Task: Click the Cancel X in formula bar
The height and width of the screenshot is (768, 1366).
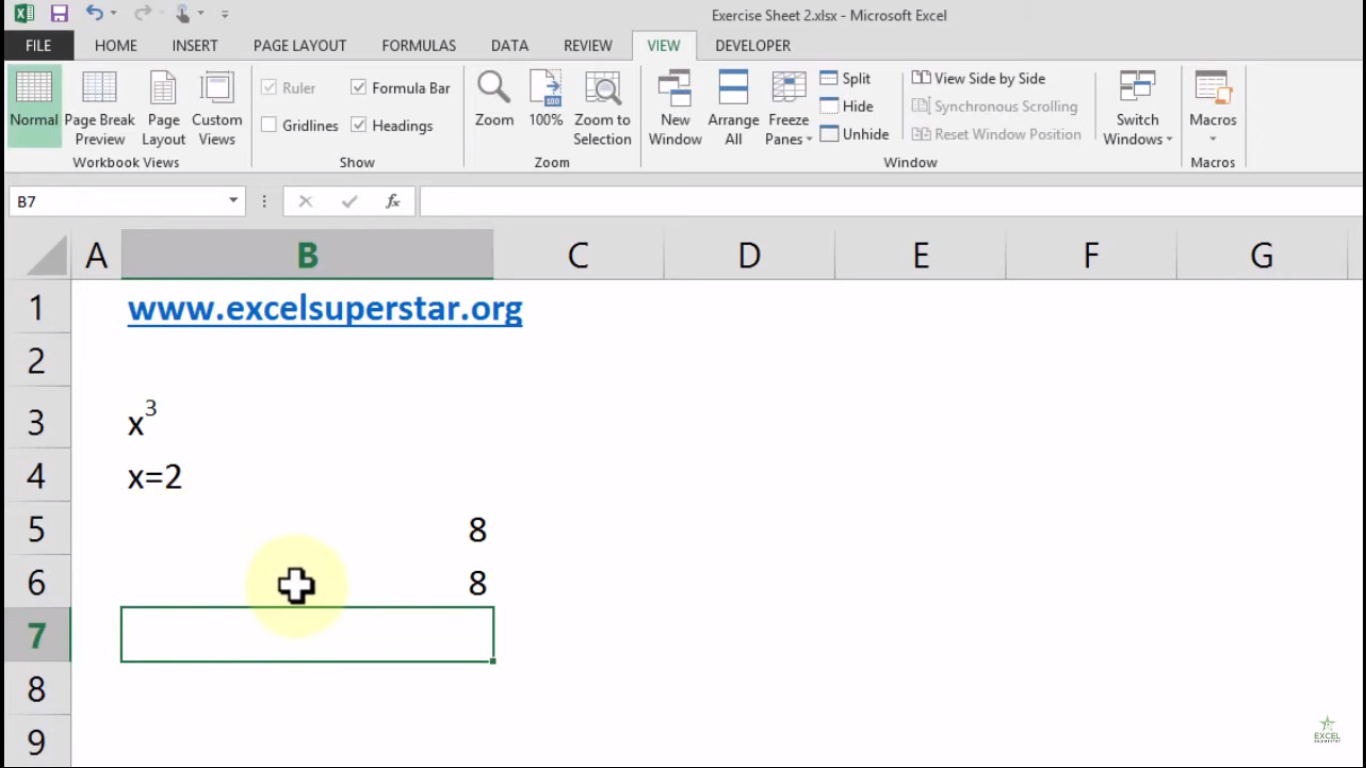Action: 305,201
